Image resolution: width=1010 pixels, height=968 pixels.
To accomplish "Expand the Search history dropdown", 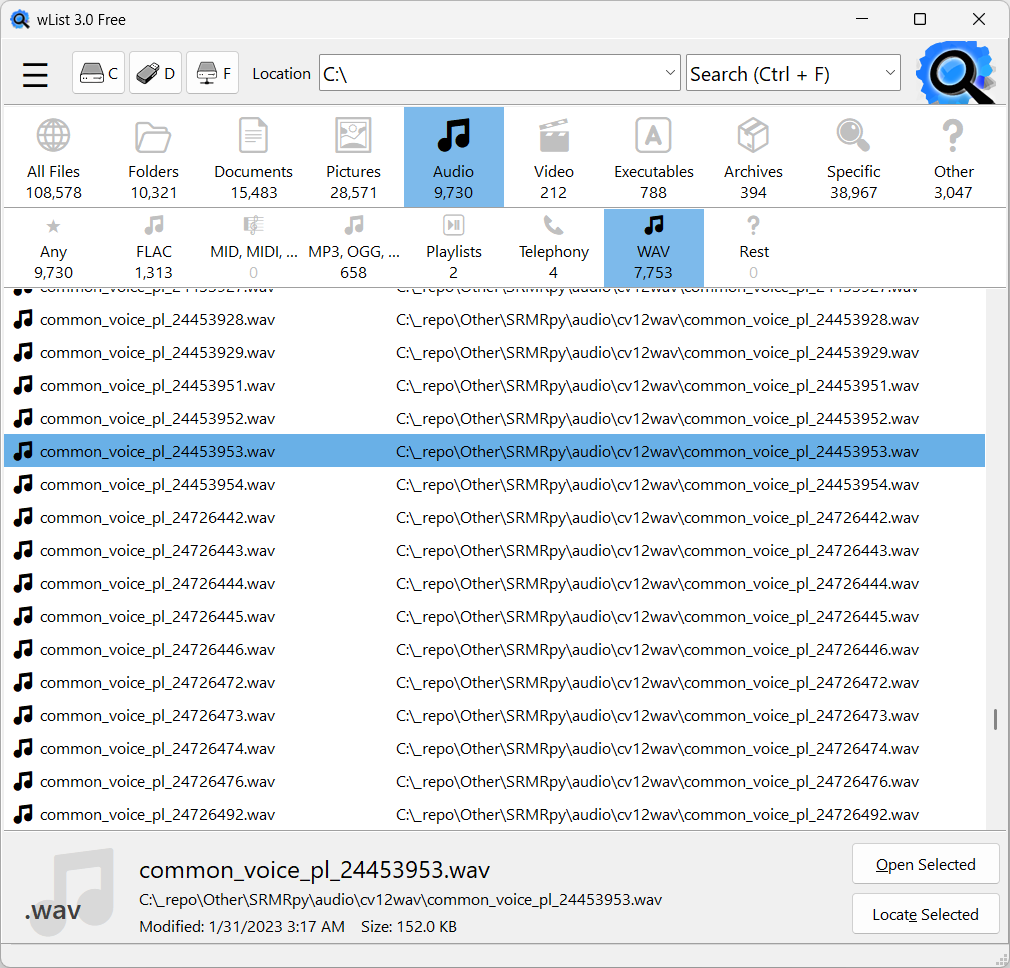I will 889,73.
